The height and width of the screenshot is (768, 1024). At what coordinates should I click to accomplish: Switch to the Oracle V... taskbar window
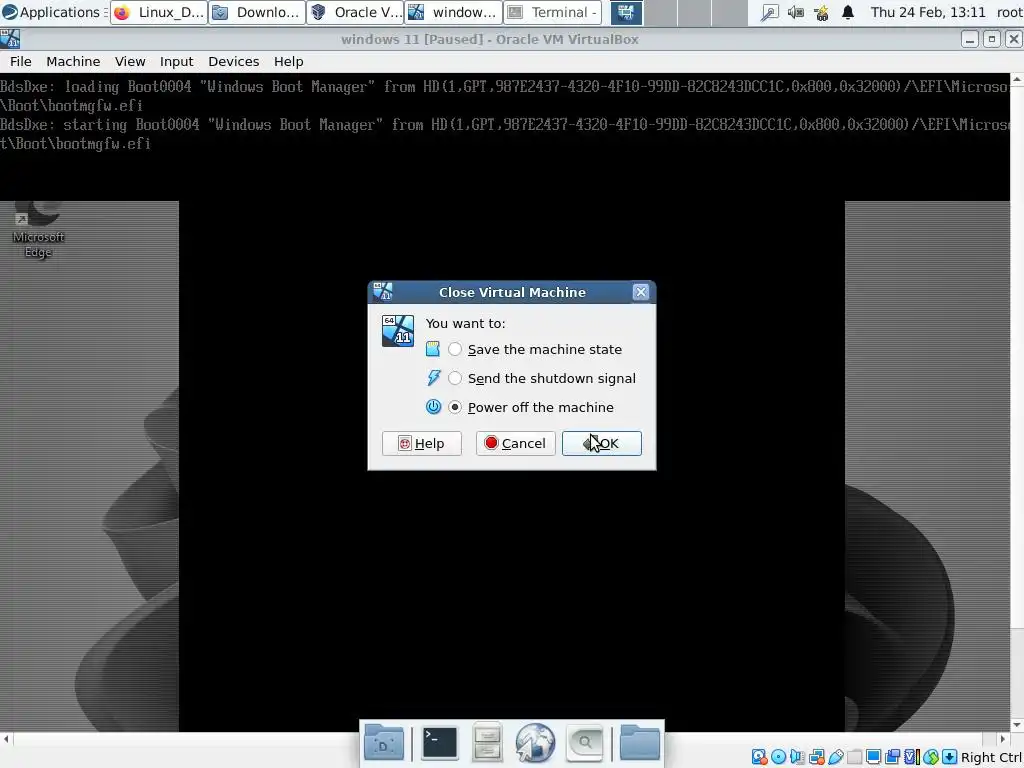tap(355, 12)
